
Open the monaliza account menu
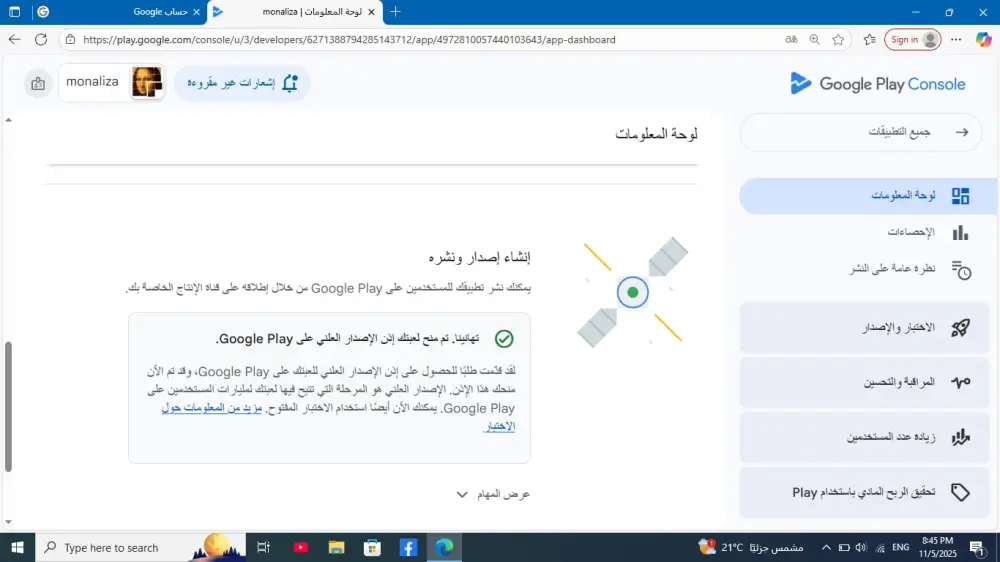click(x=112, y=82)
